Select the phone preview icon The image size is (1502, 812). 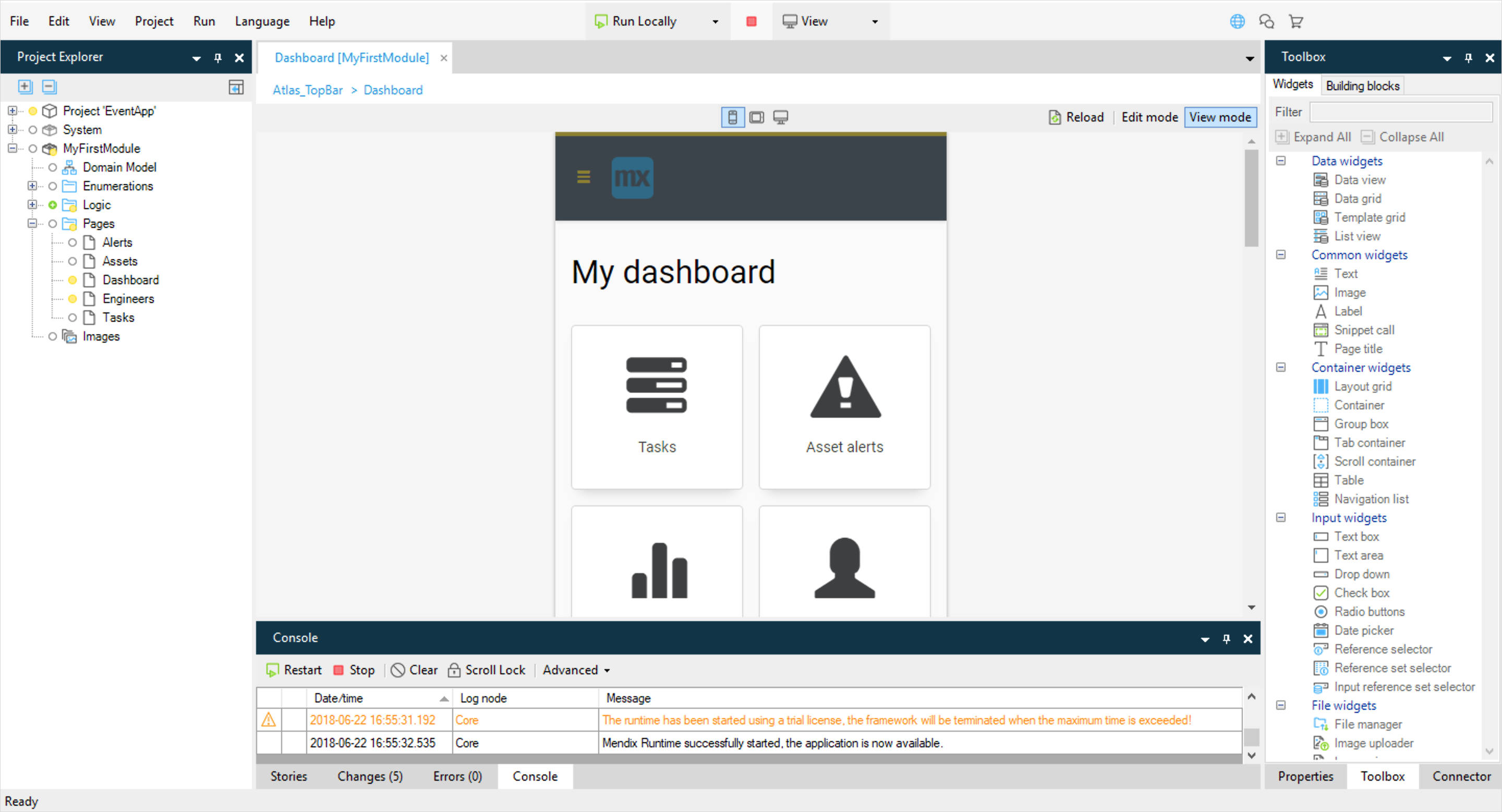click(732, 117)
